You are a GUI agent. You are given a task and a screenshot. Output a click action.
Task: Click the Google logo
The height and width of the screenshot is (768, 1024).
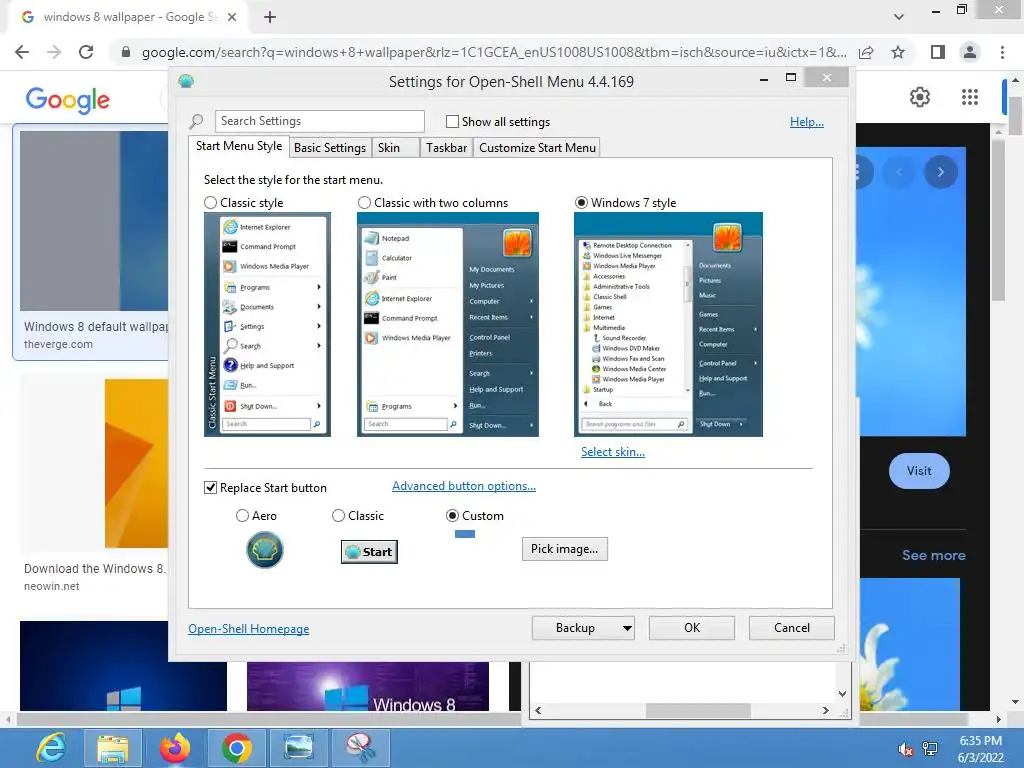(67, 99)
